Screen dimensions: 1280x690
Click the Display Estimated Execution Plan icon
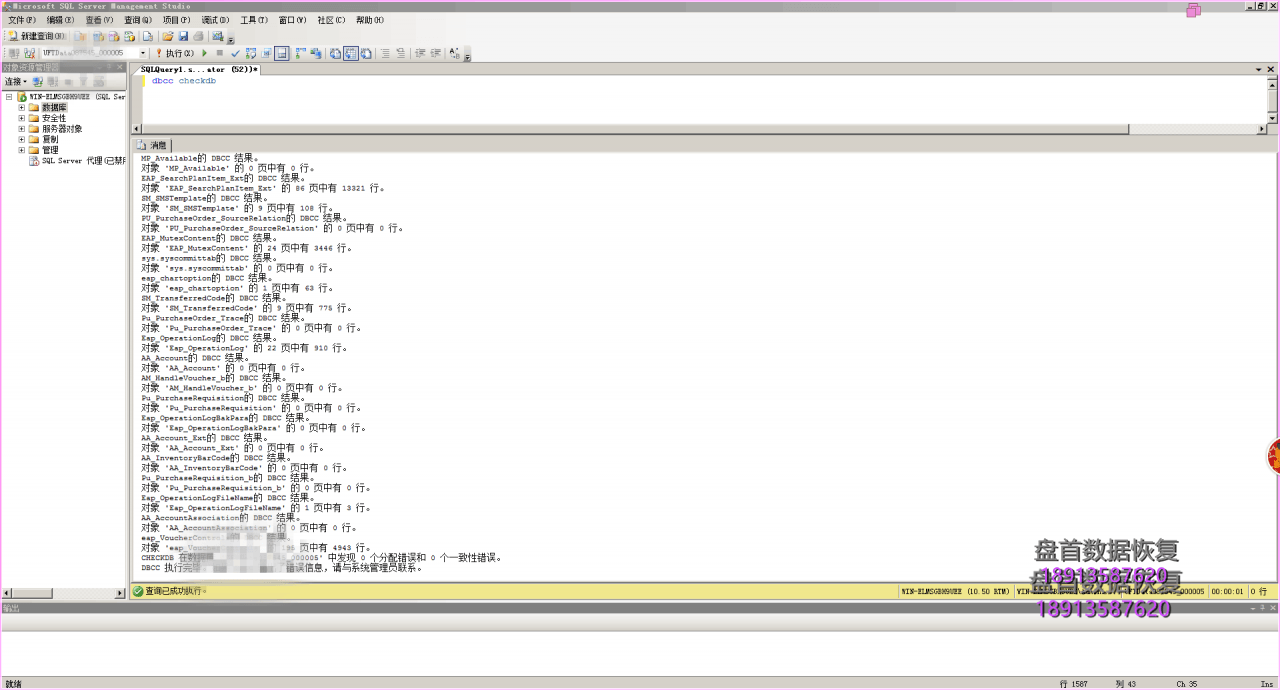point(250,53)
